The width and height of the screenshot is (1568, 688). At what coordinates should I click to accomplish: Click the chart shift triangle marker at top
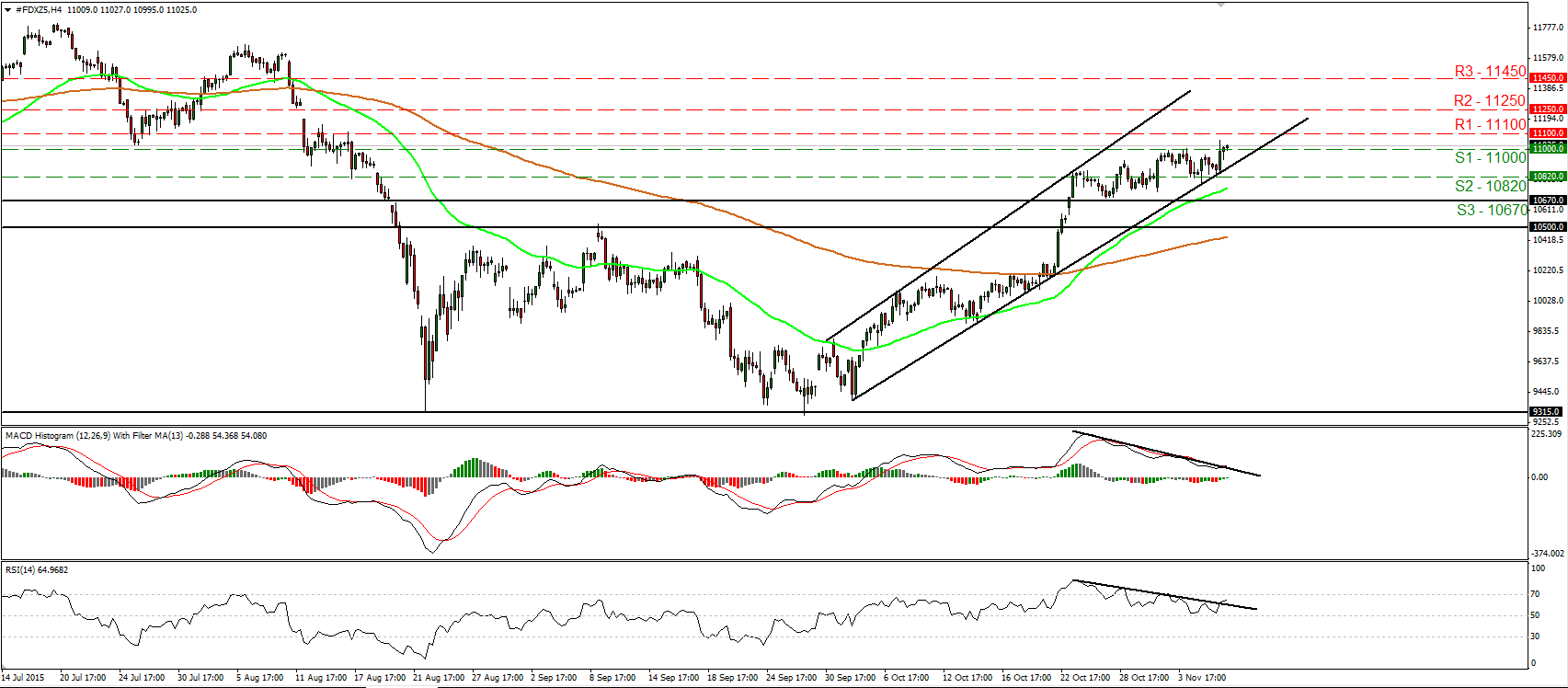point(1220,6)
